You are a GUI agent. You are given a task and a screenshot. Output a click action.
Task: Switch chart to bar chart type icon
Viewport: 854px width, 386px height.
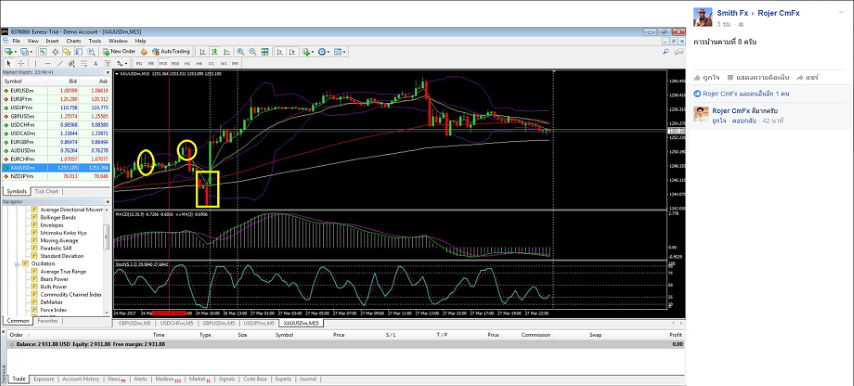(202, 52)
